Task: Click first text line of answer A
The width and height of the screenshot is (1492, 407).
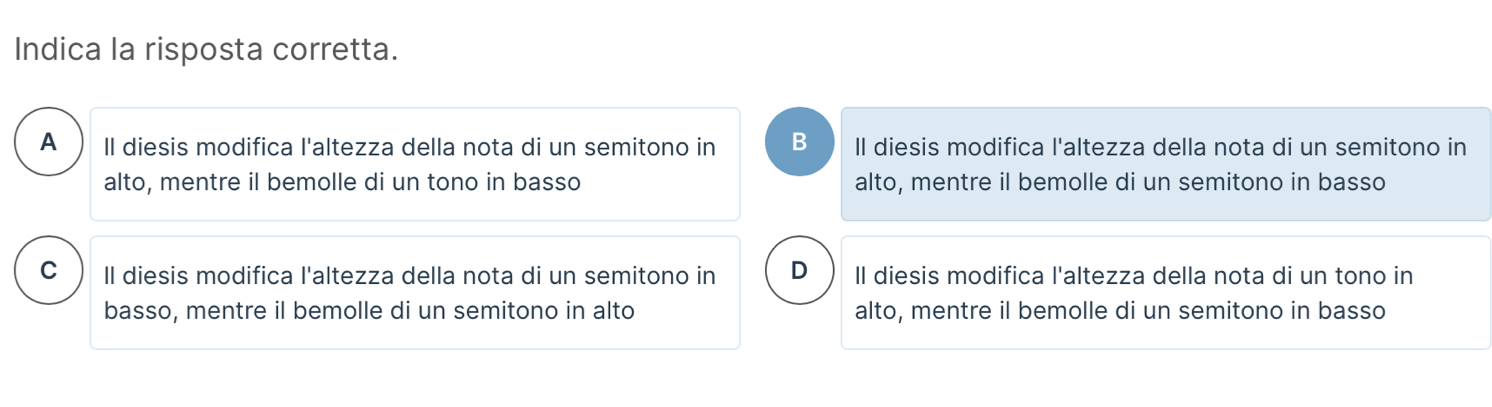Action: pyautogui.click(x=410, y=148)
